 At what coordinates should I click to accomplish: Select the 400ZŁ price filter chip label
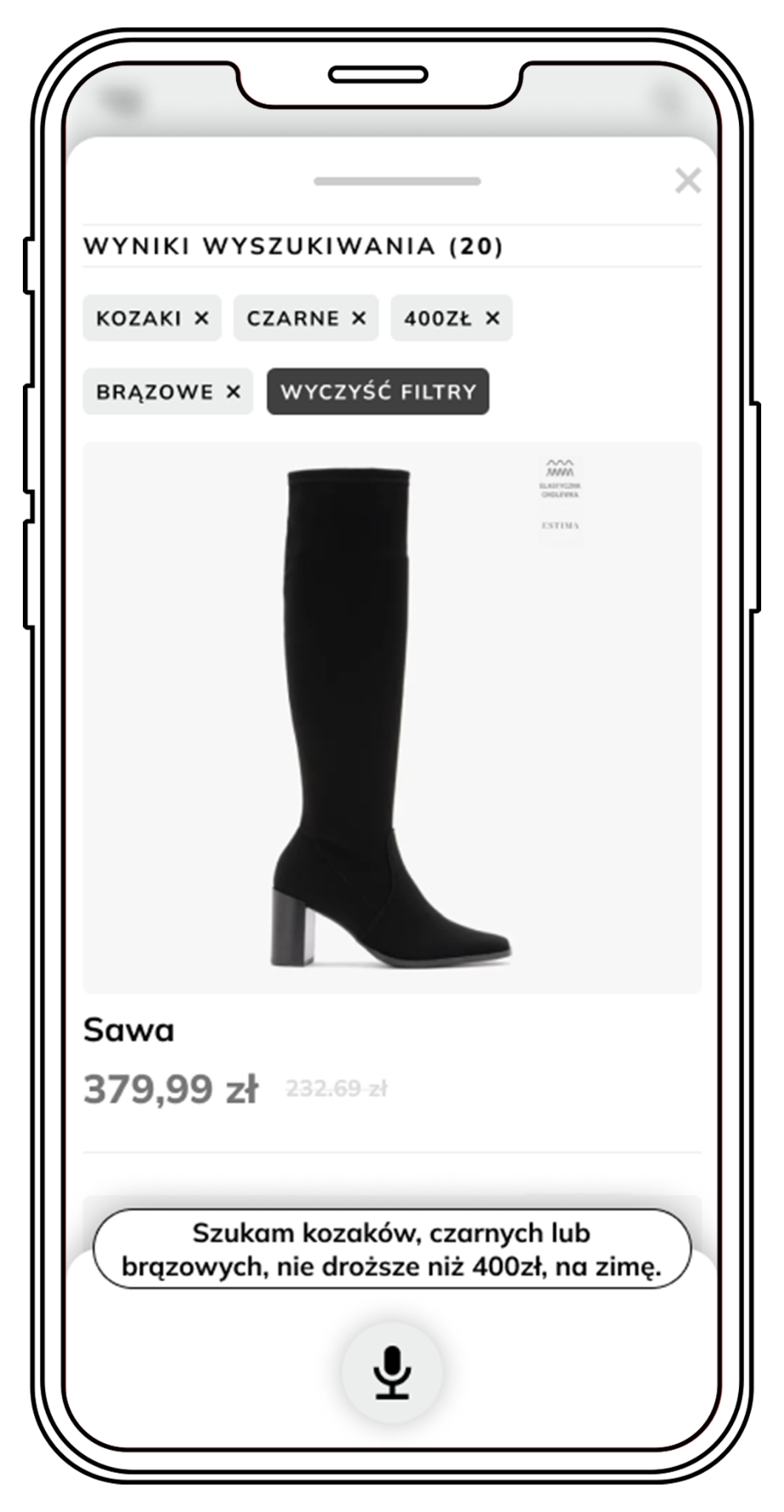[x=438, y=318]
